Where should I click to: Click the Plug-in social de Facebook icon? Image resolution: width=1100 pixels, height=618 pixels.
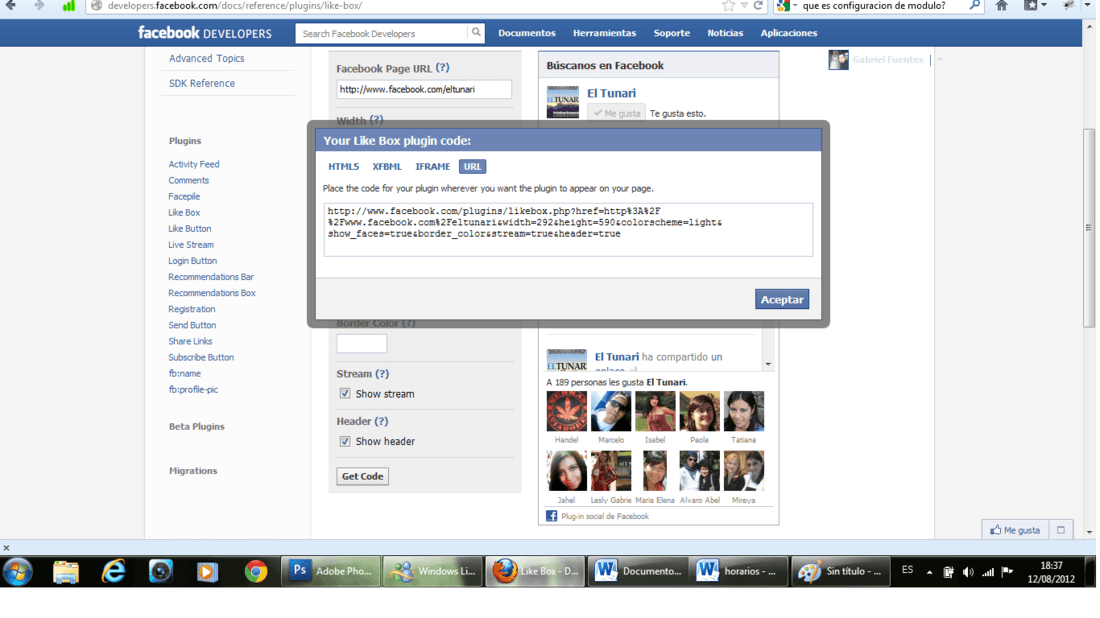(x=551, y=516)
